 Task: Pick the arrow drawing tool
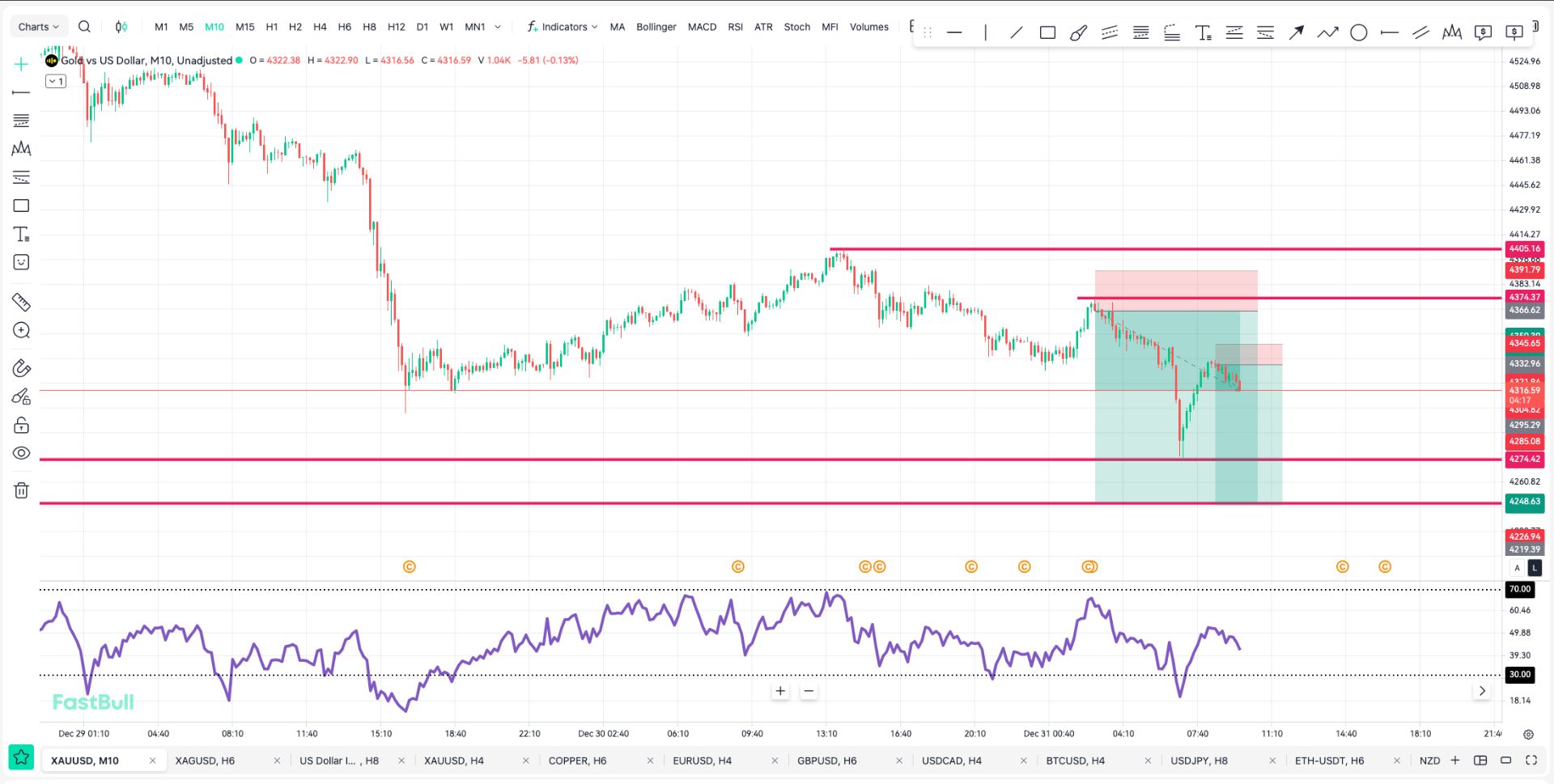tap(1296, 33)
